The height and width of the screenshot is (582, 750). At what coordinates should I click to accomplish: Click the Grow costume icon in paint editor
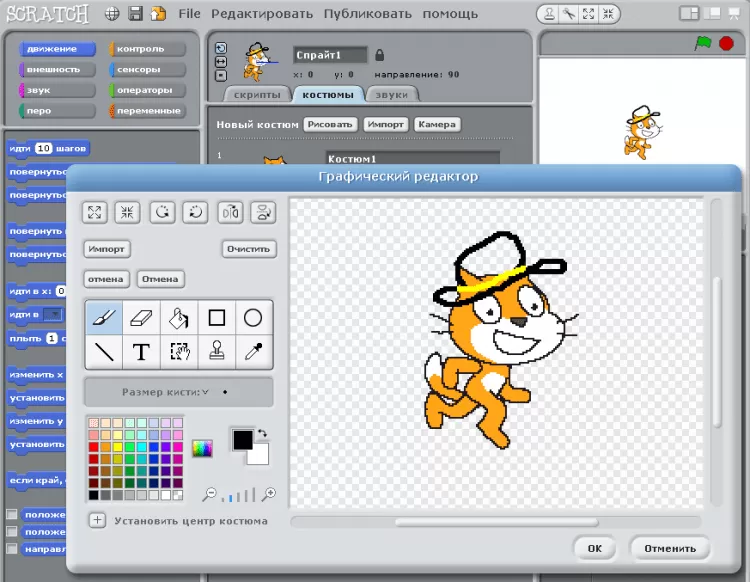pyautogui.click(x=94, y=212)
